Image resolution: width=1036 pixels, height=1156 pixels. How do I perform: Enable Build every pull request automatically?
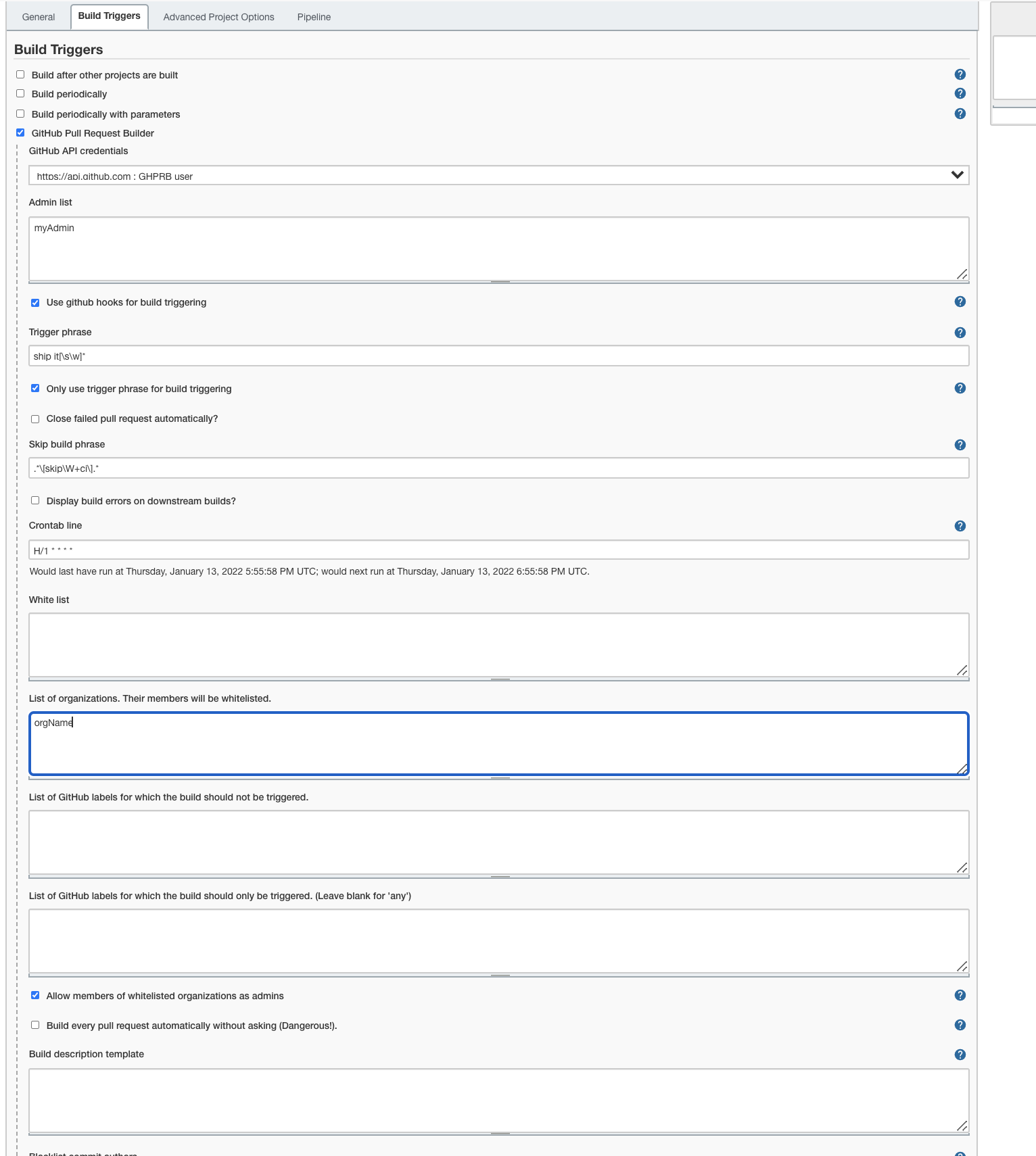point(35,1025)
